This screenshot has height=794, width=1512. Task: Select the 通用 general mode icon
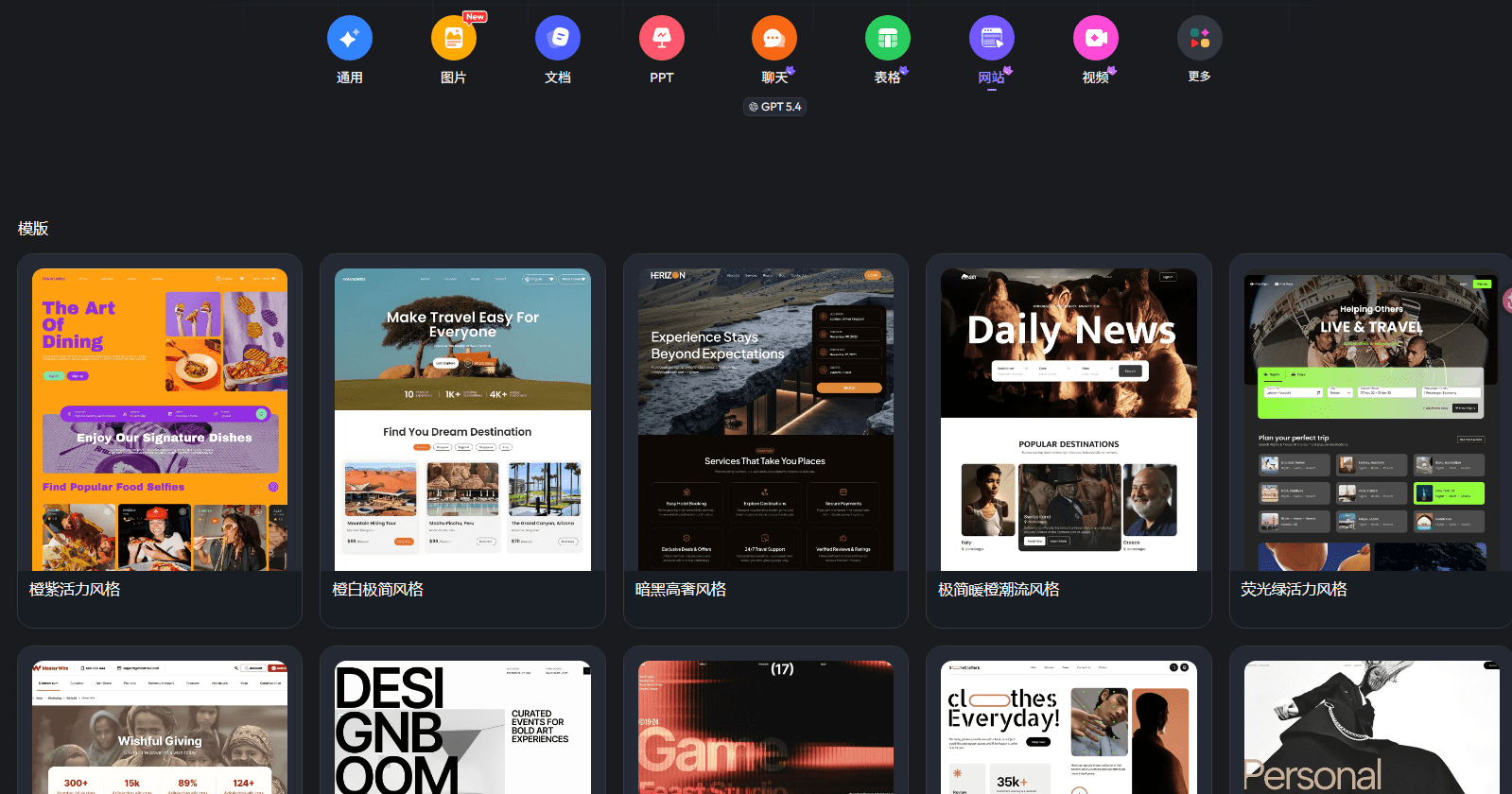[349, 39]
